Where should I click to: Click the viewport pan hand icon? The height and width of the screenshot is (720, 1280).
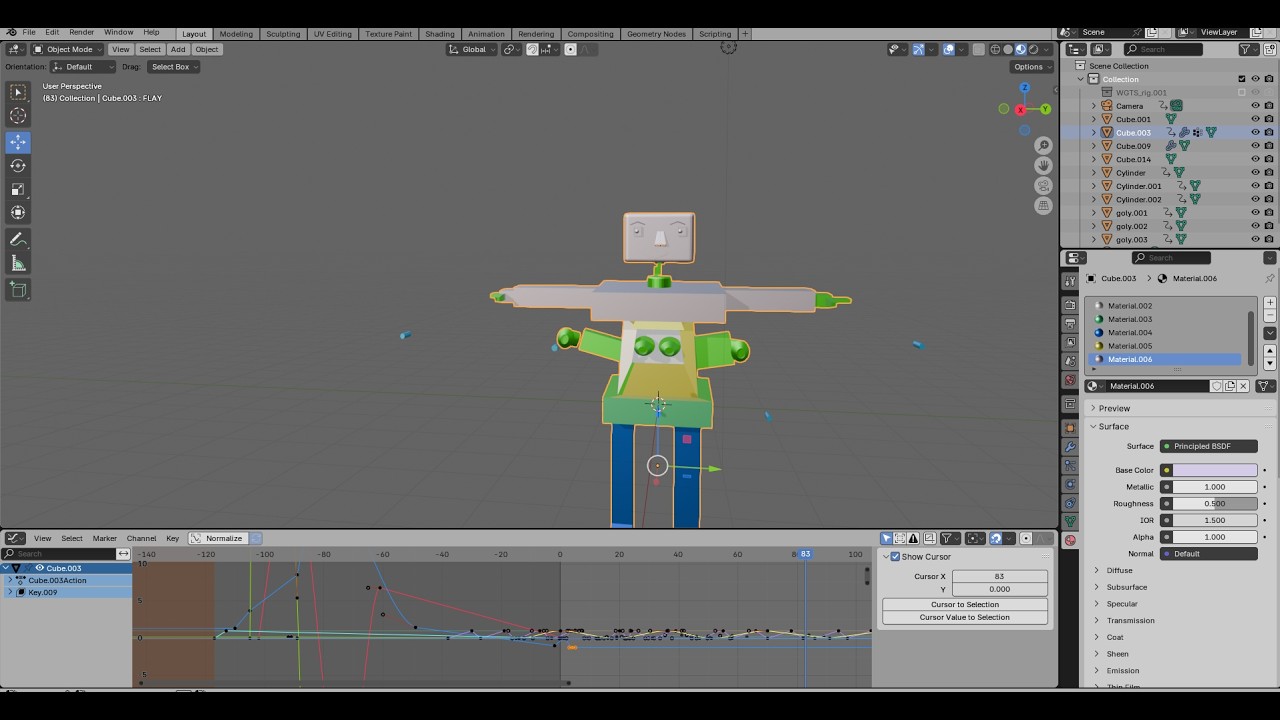(x=1043, y=166)
